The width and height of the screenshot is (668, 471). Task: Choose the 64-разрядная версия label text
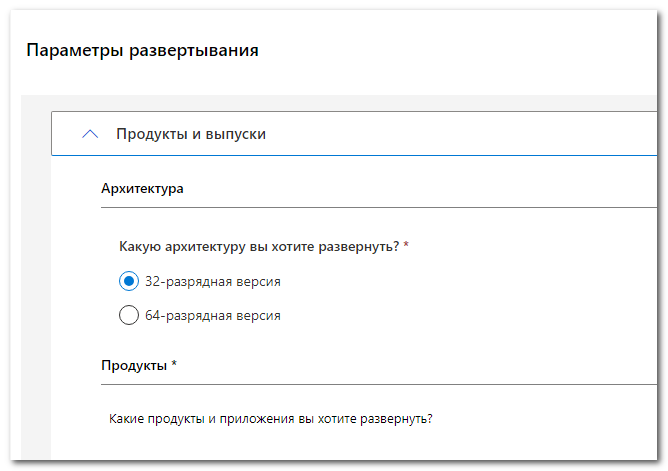(213, 316)
